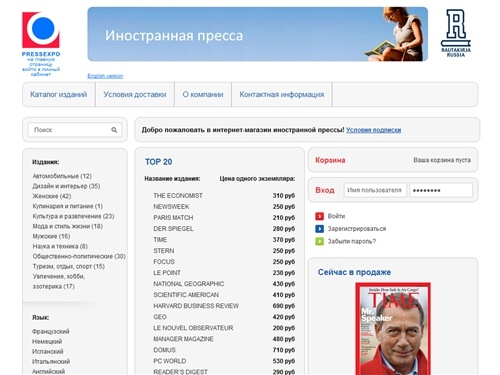Viewport: 500px width, 375px height.
Task: Click the Rautakirja Russia logo
Action: [x=456, y=33]
